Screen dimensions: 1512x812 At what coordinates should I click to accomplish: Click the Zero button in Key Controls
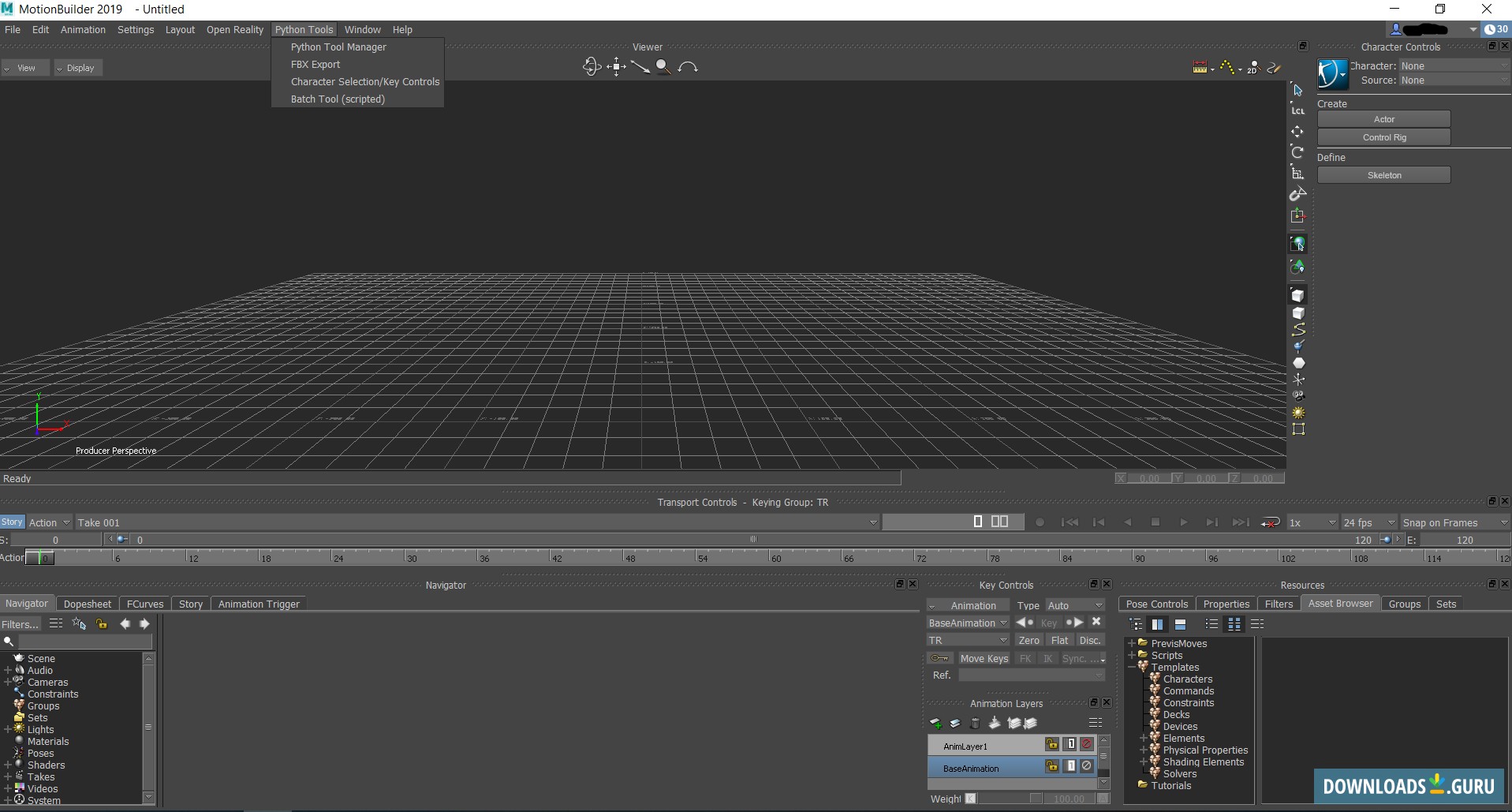pyautogui.click(x=1029, y=640)
